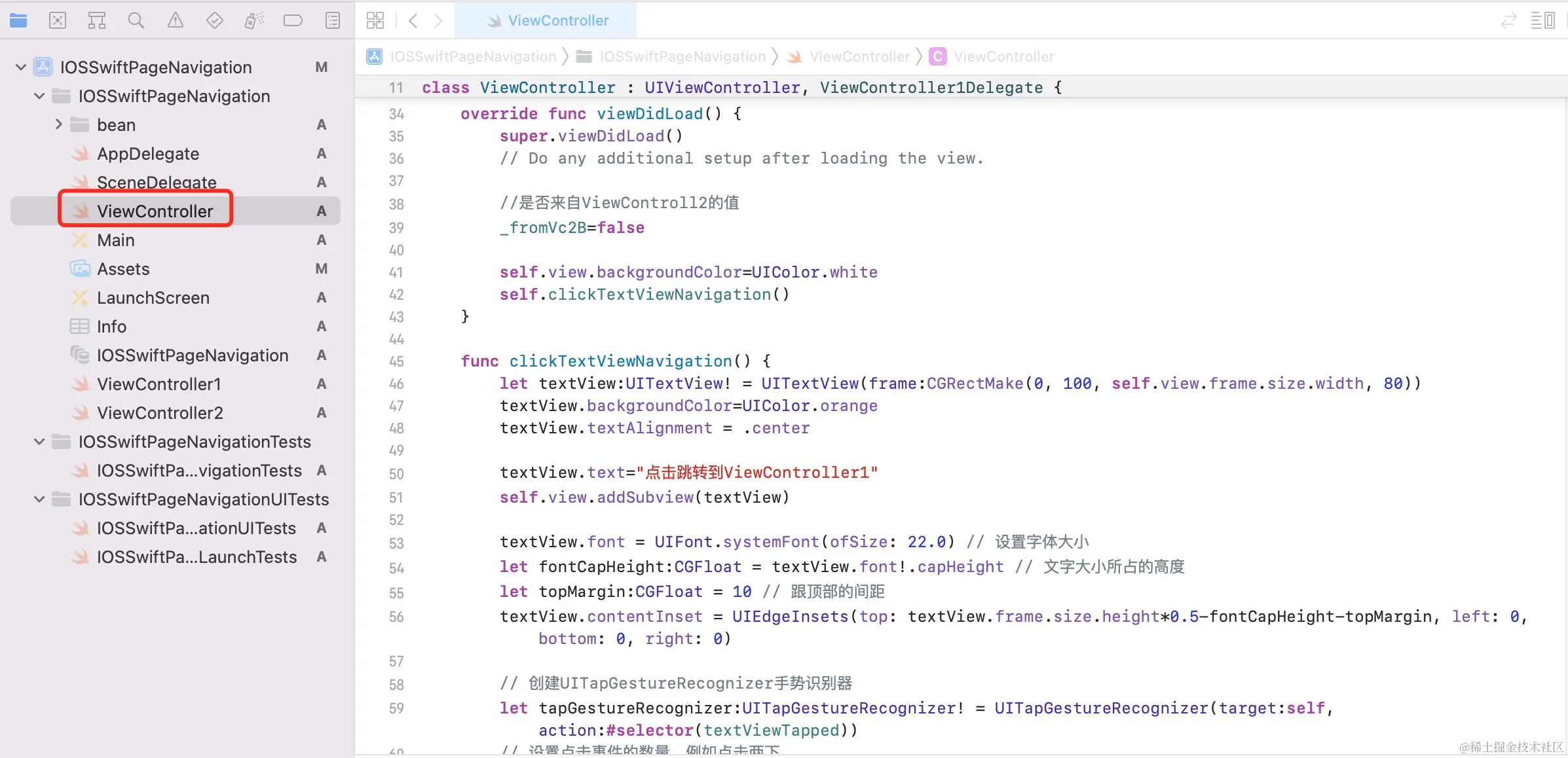Open the Debug navigator spray icon

[254, 21]
